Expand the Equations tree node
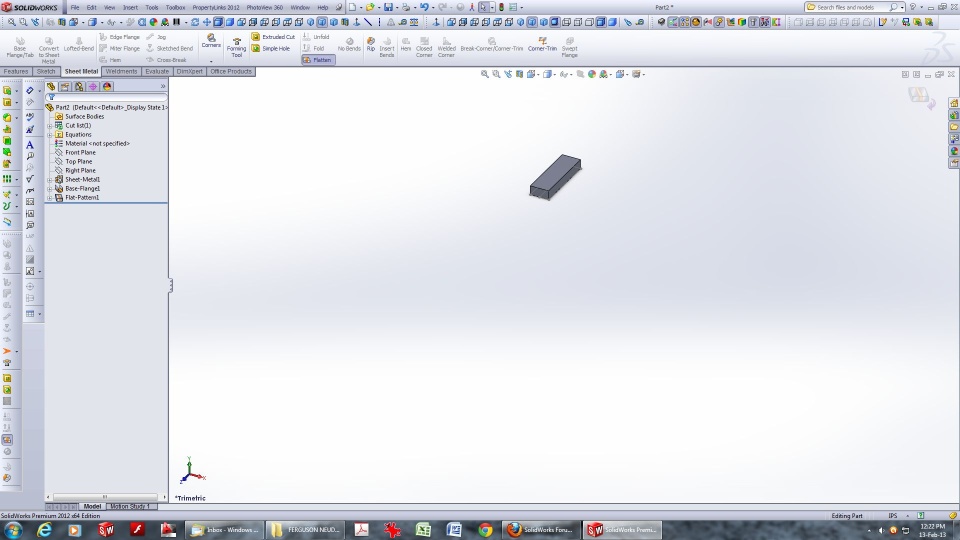This screenshot has width=960, height=540. coord(50,135)
